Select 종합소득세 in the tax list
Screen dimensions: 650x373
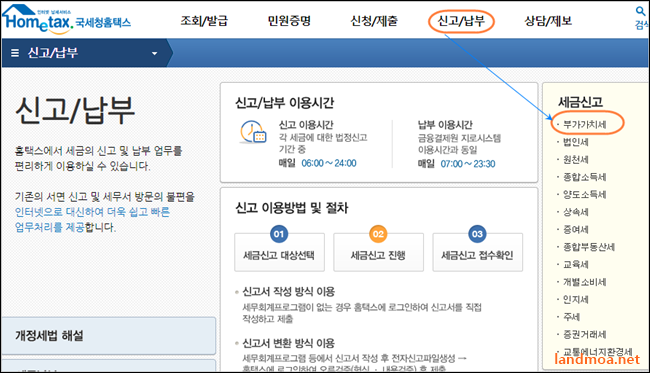(x=585, y=177)
